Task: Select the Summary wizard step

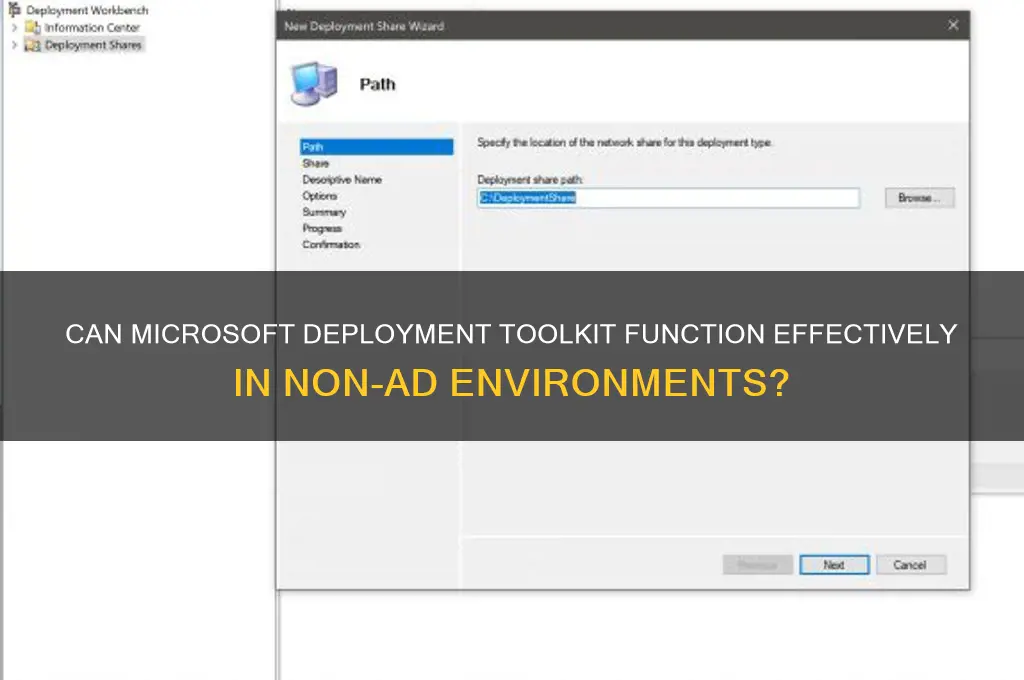Action: (x=324, y=212)
